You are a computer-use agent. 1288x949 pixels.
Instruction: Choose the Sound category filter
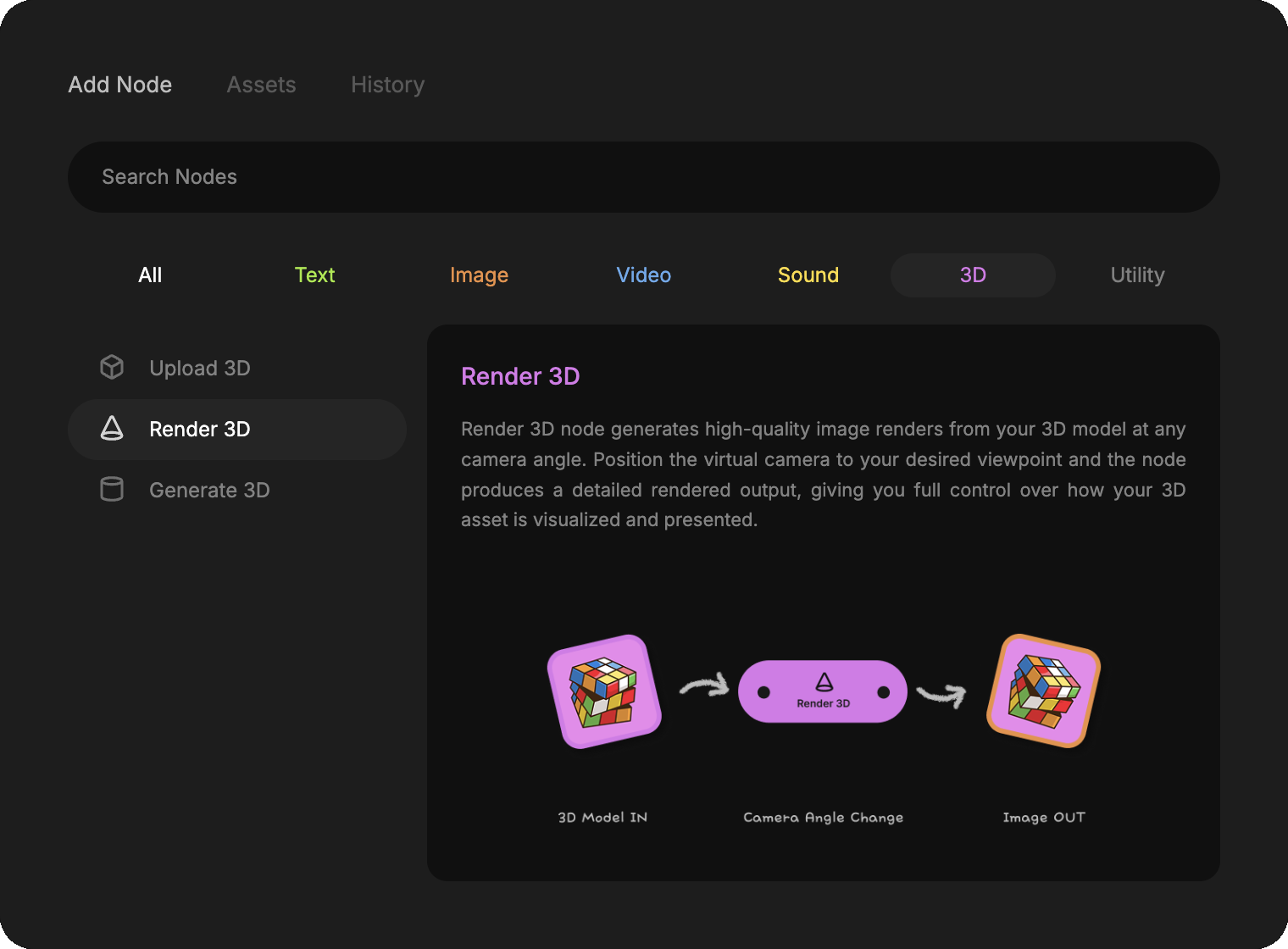[808, 275]
